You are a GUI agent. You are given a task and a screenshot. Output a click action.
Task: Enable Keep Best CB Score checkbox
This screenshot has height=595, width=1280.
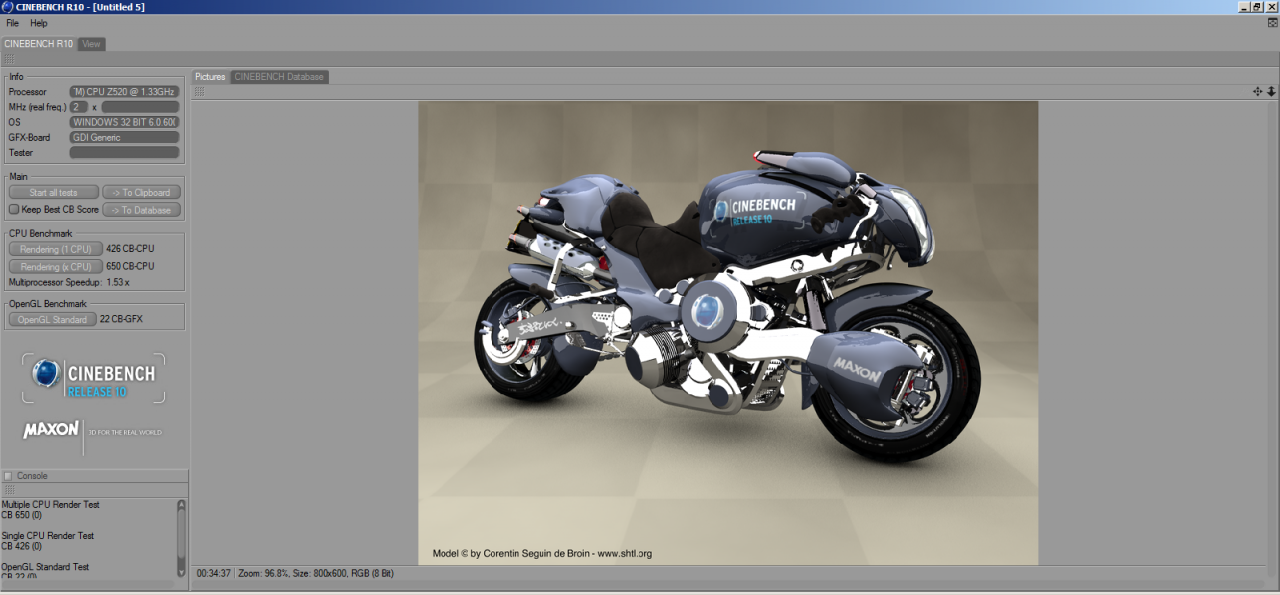coord(14,210)
